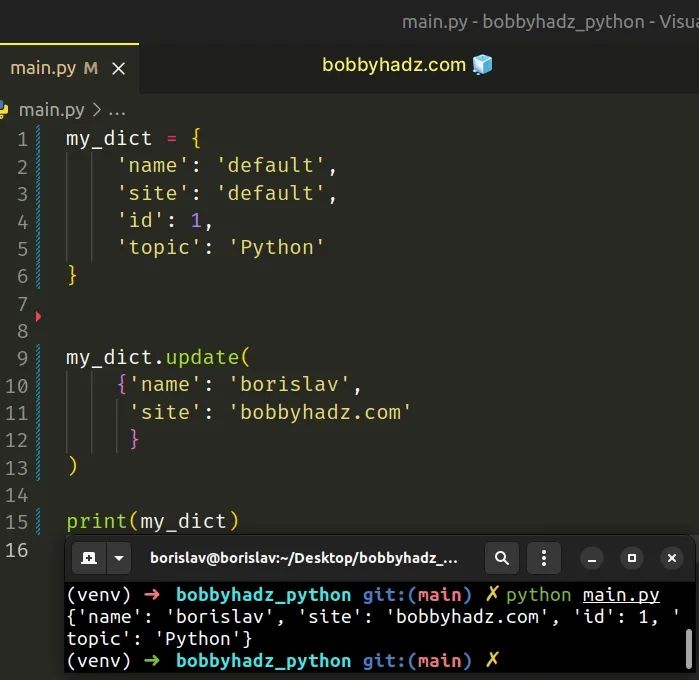Open the terminal profile dropdown arrow
699x680 pixels.
tap(119, 558)
